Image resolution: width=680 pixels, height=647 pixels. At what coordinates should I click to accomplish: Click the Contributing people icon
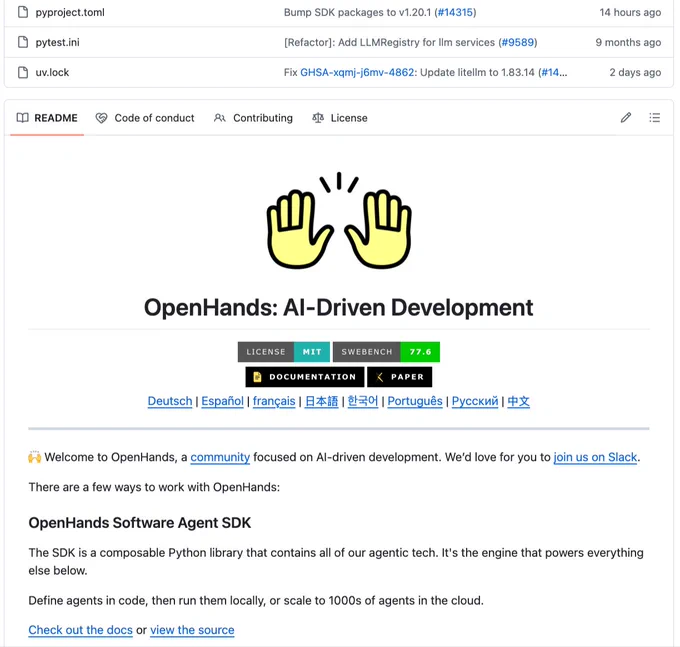pos(220,118)
